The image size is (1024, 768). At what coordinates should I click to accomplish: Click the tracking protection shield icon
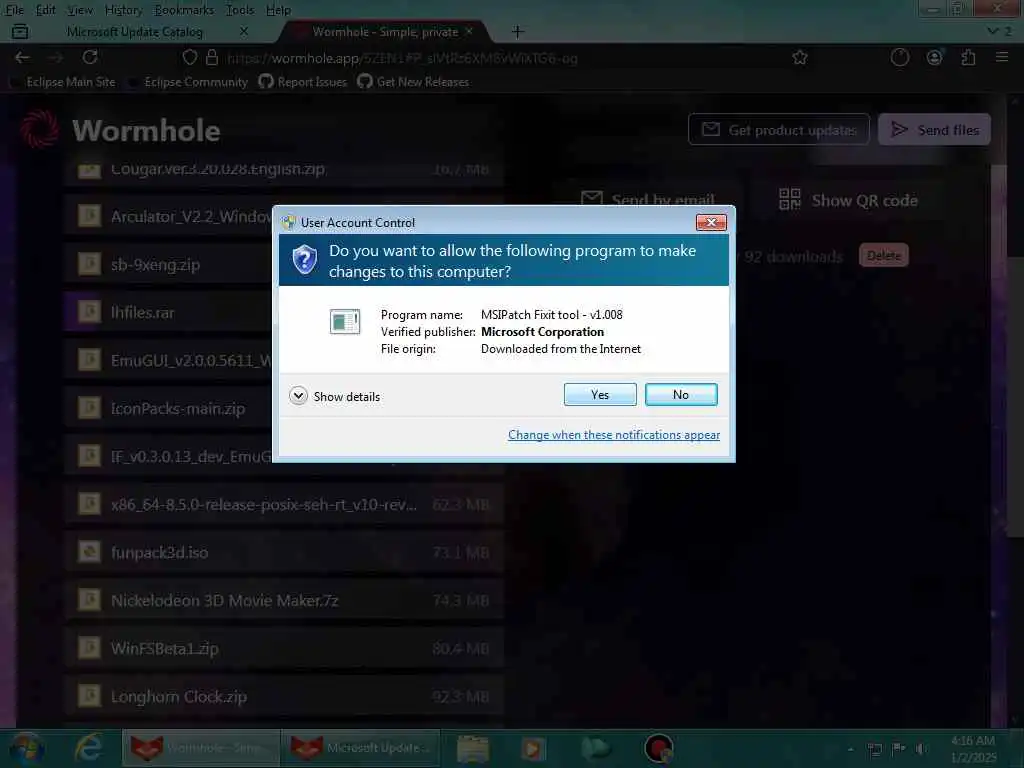pos(189,57)
